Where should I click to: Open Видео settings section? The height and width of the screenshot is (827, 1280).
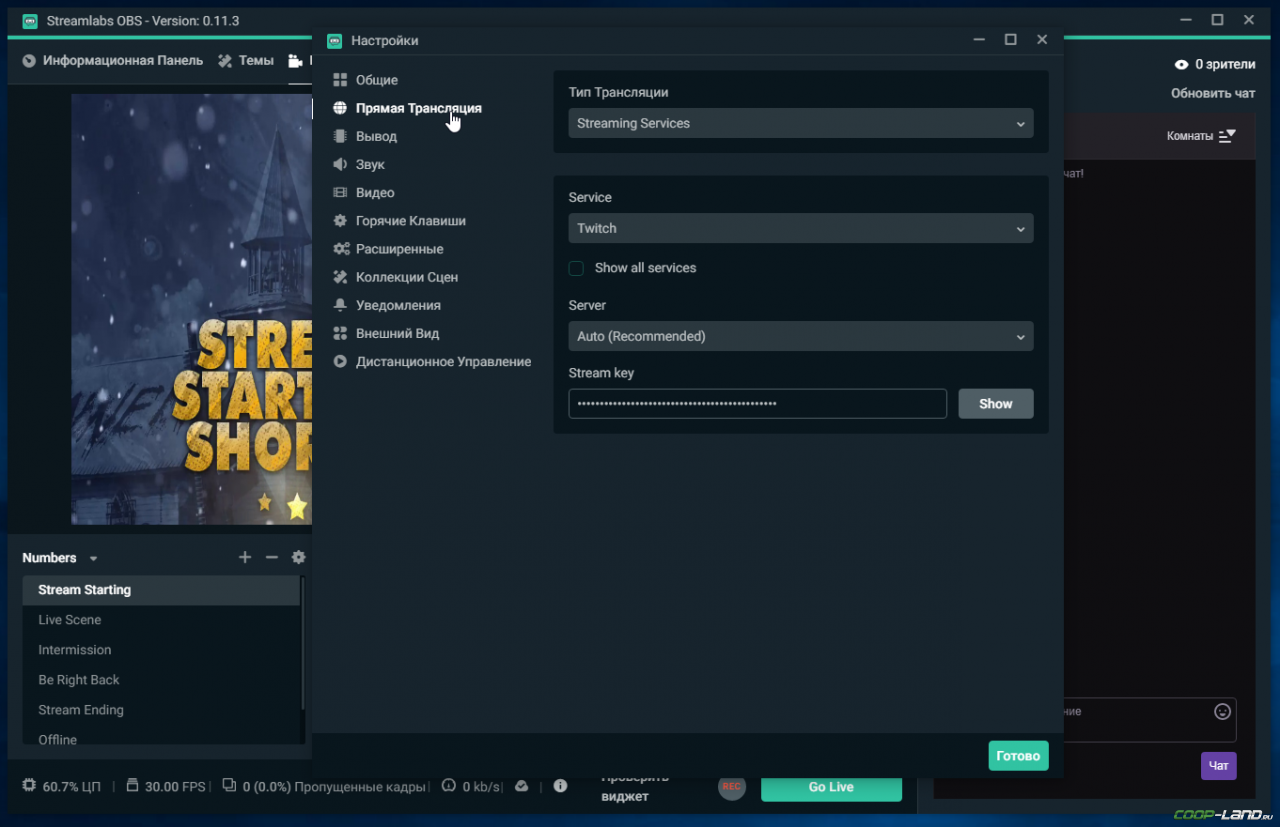[x=375, y=192]
